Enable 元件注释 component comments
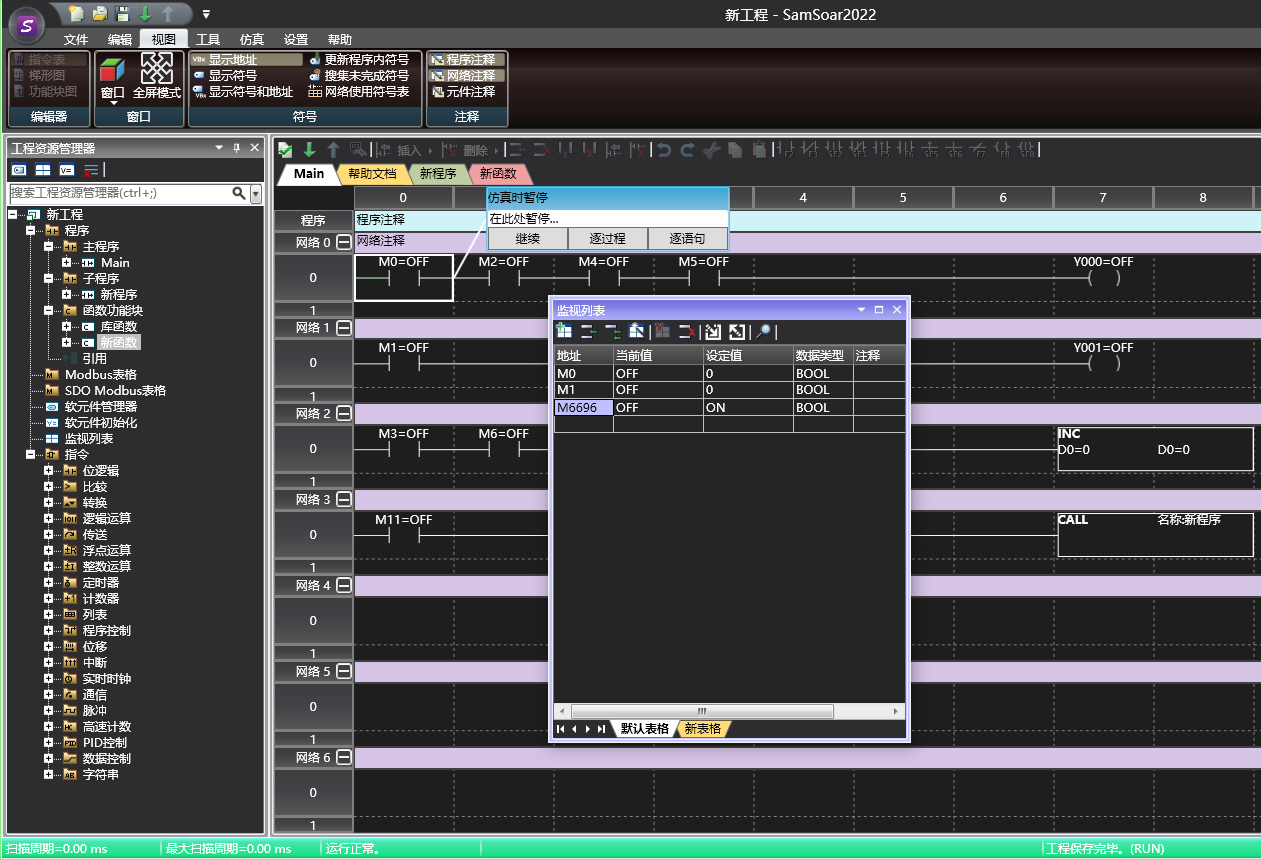The width and height of the screenshot is (1261, 860). click(467, 92)
